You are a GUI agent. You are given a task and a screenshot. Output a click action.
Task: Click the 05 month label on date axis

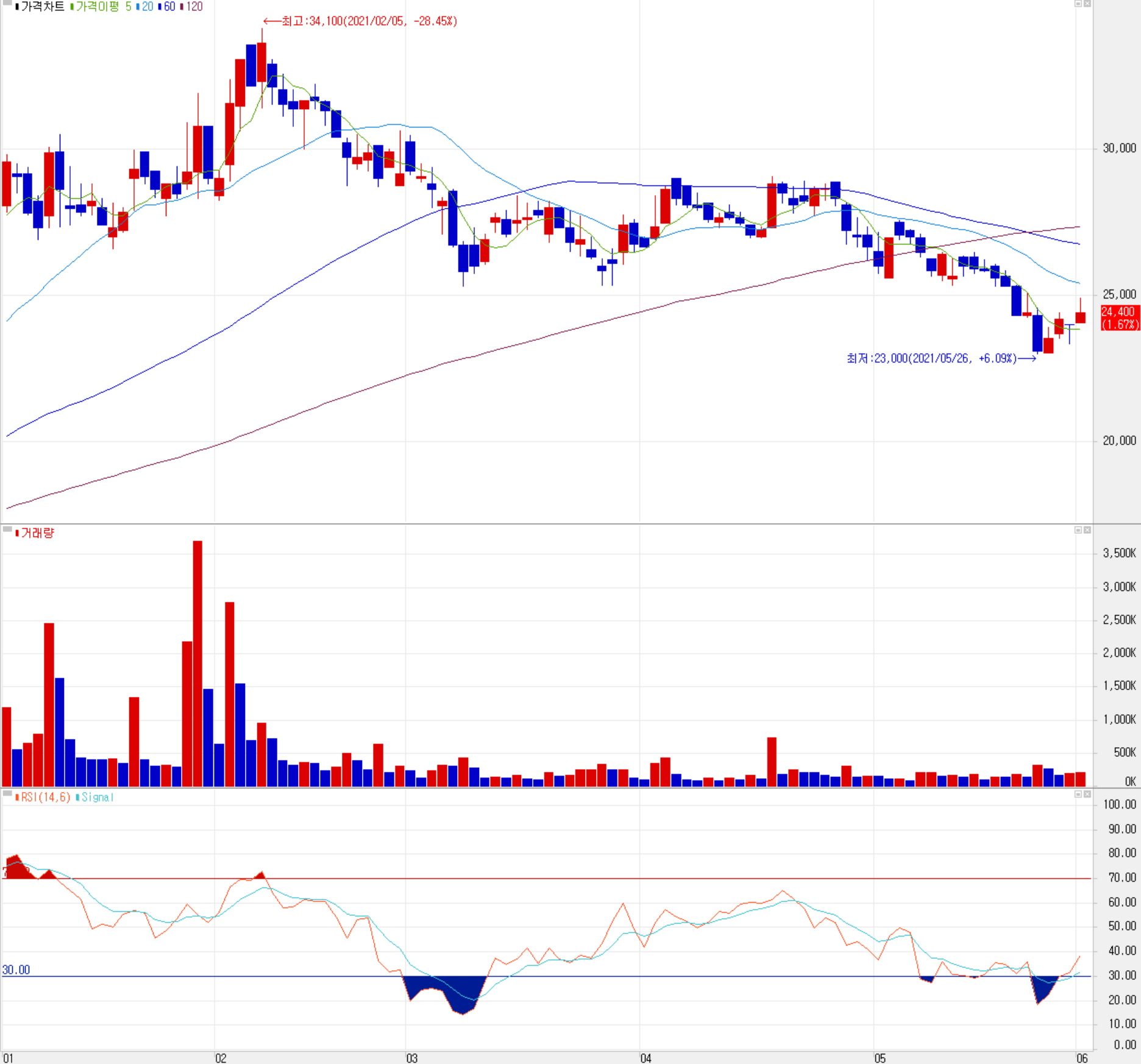tap(880, 1058)
